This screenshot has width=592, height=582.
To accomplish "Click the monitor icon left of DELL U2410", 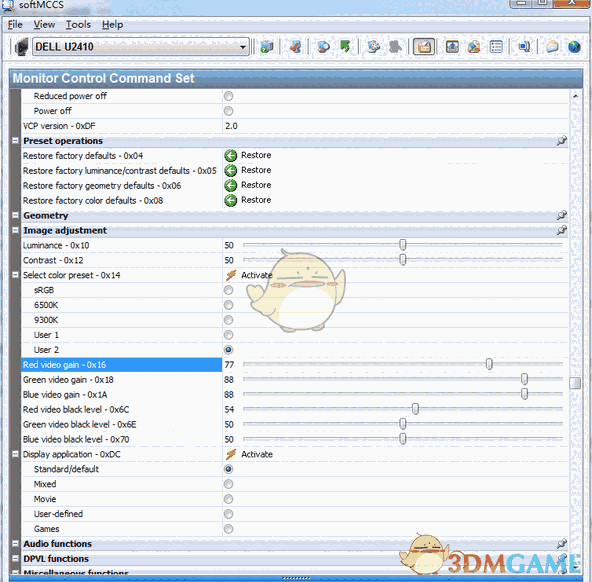I will point(21,47).
